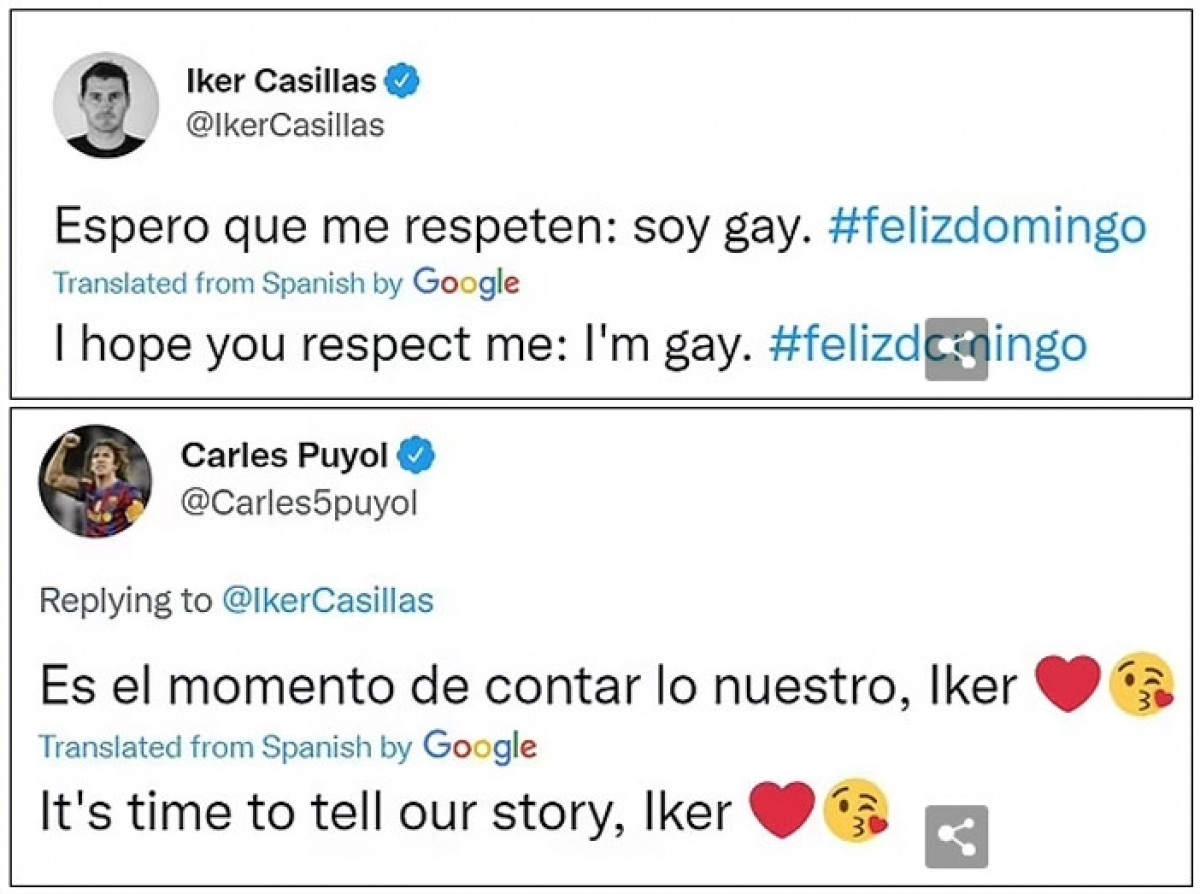Image resolution: width=1200 pixels, height=894 pixels.
Task: Open #felizdomingo hashtag in the Spanish tweet
Action: pyautogui.click(x=986, y=228)
